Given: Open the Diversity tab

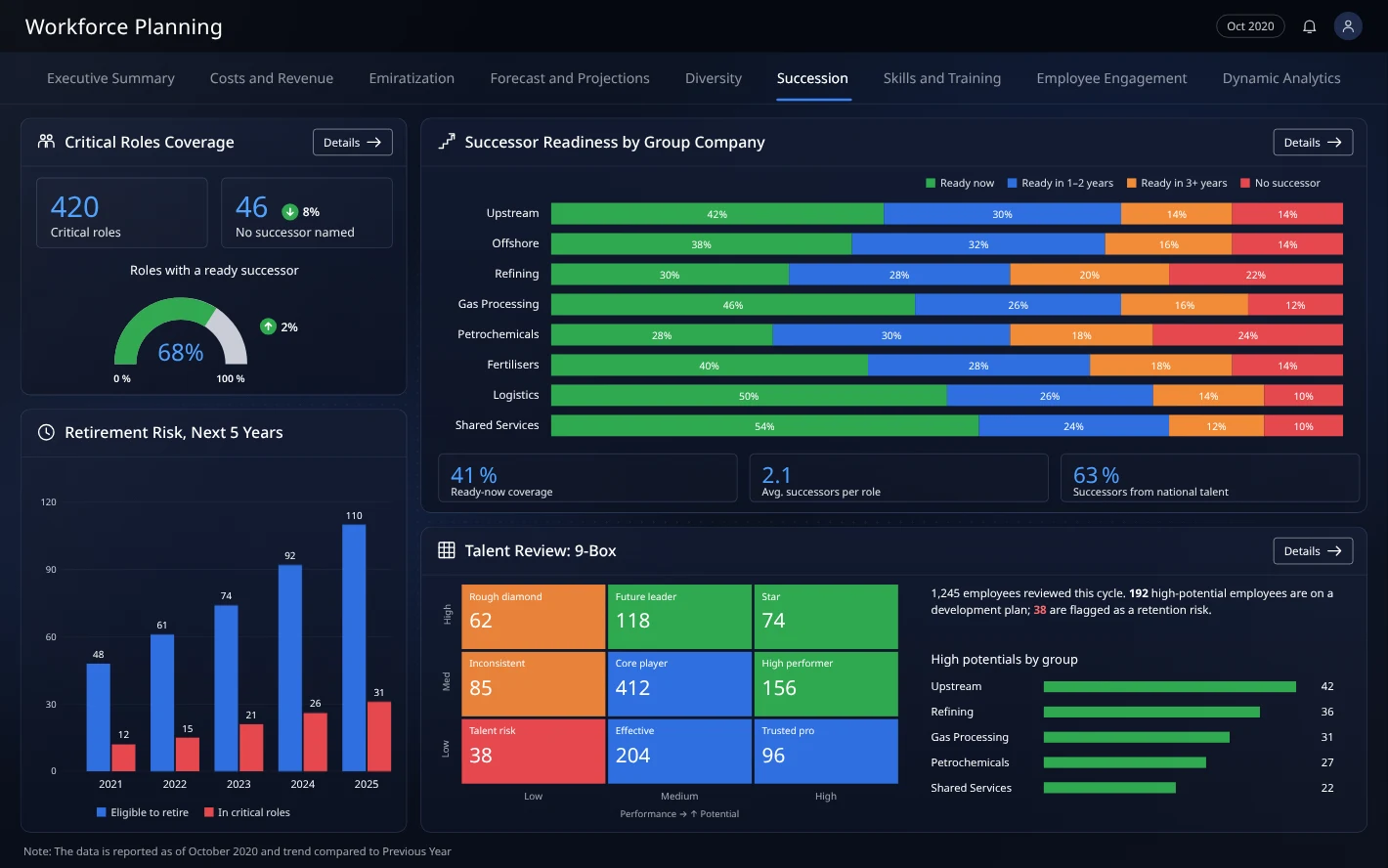Looking at the screenshot, I should point(714,78).
